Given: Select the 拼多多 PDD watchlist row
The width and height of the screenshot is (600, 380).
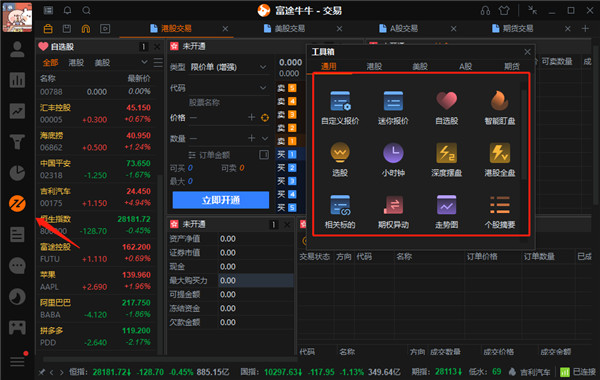Looking at the screenshot, I should point(95,336).
